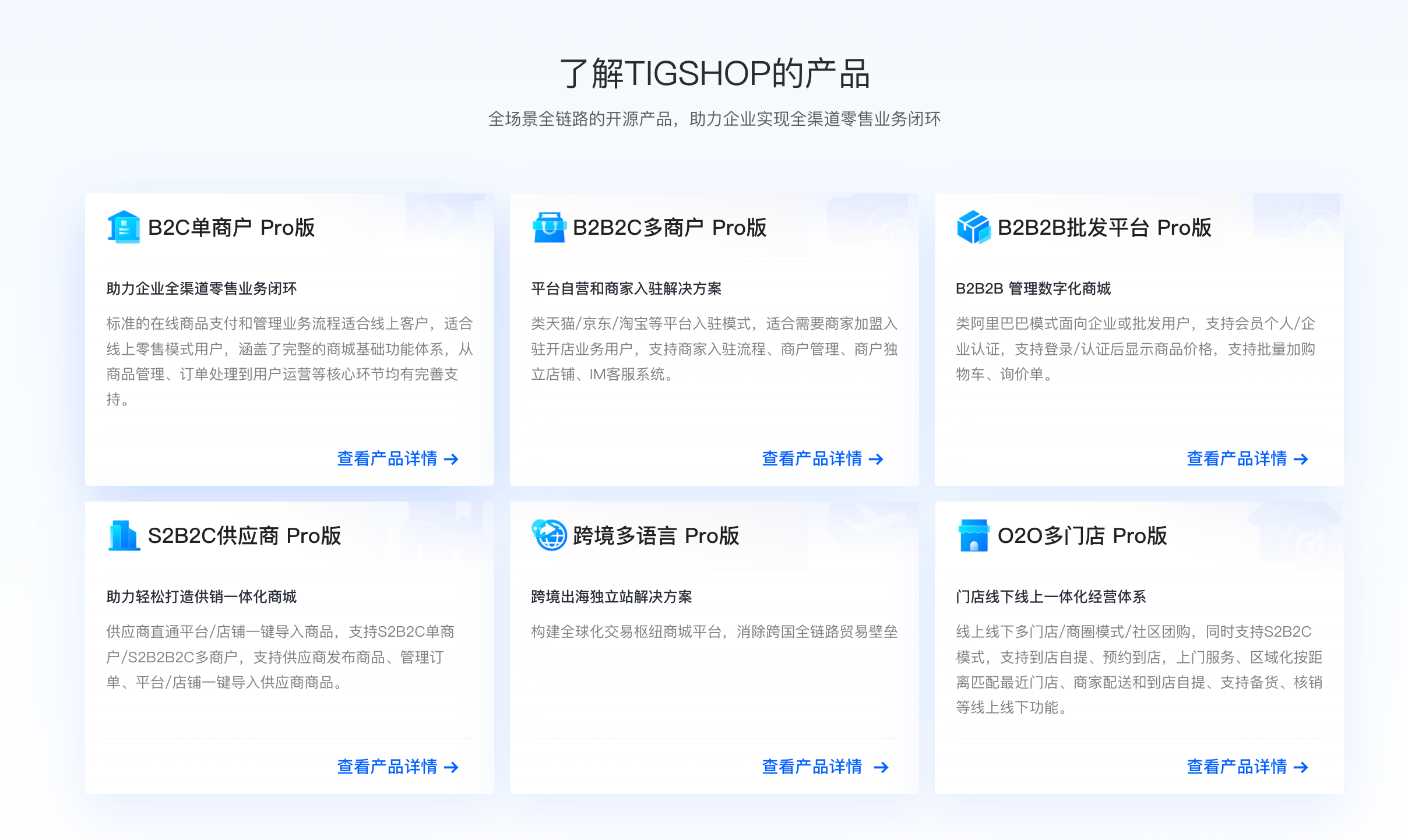Click the arrow icon in 跨境多语言 card
Viewport: 1408px width, 840px height.
point(881,768)
